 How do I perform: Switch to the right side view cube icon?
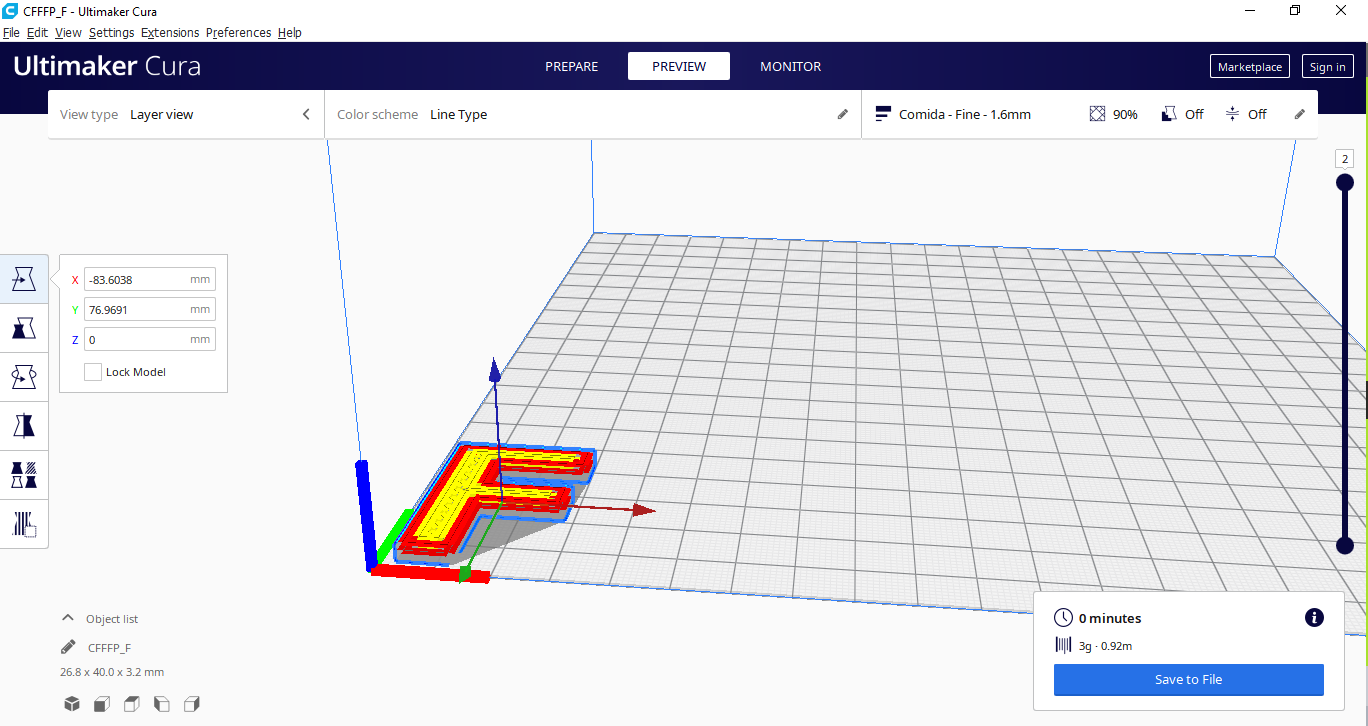pyautogui.click(x=192, y=704)
